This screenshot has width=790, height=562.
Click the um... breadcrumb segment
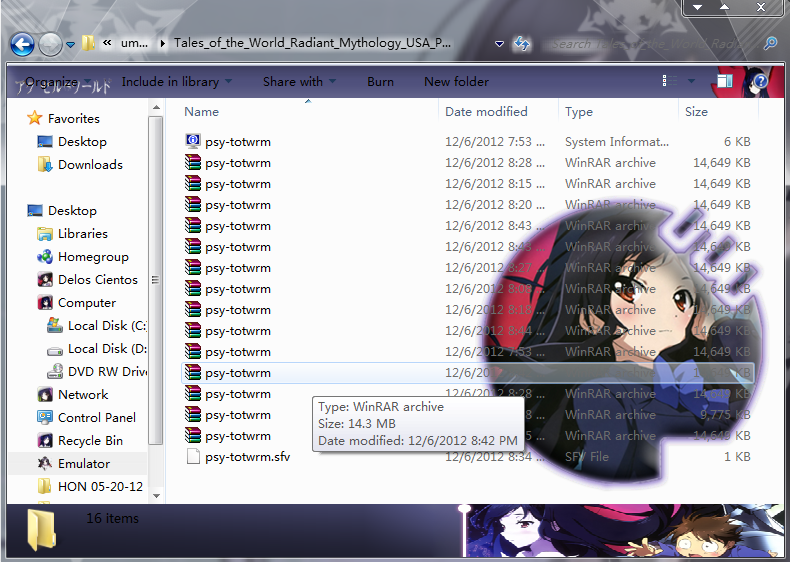134,43
